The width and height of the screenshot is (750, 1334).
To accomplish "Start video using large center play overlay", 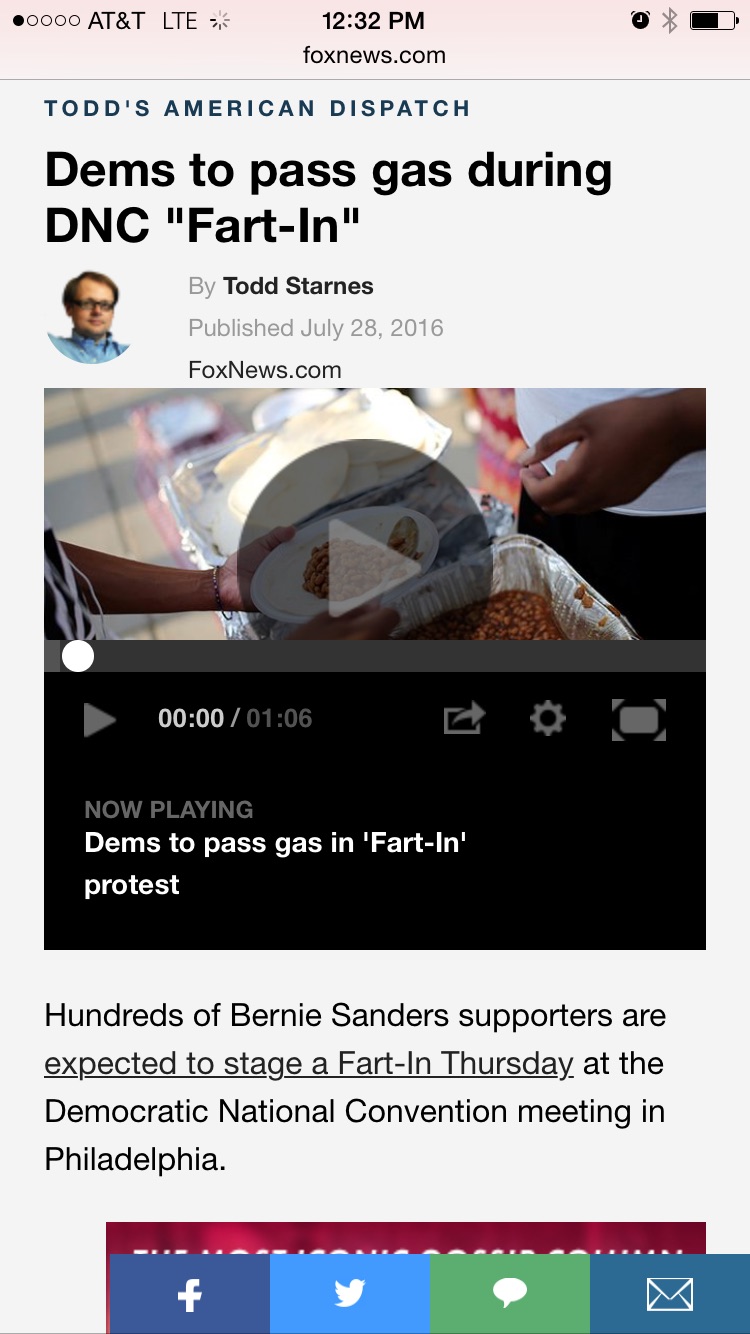I will tap(365, 566).
